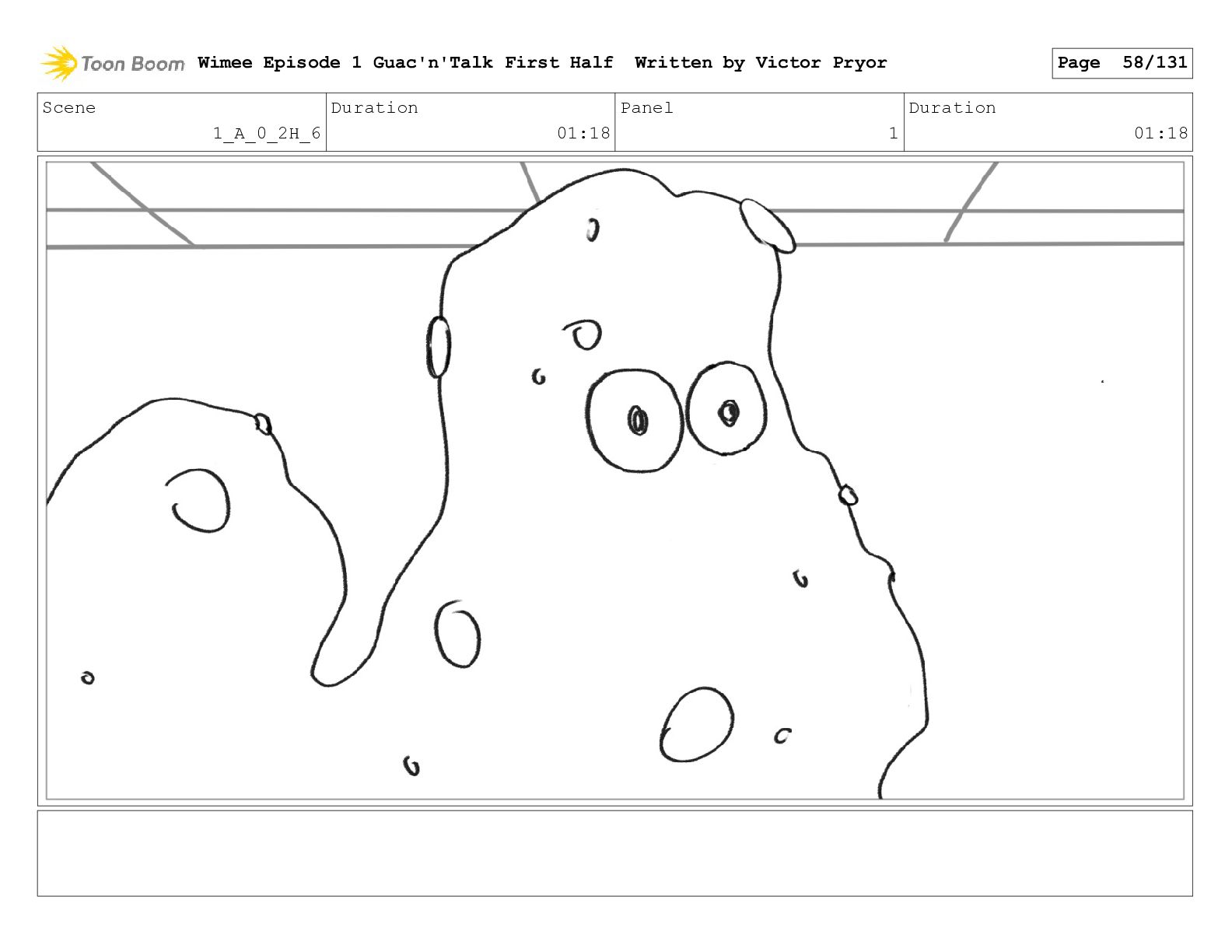Click the panel duration '01:18' at the far right

(1160, 134)
